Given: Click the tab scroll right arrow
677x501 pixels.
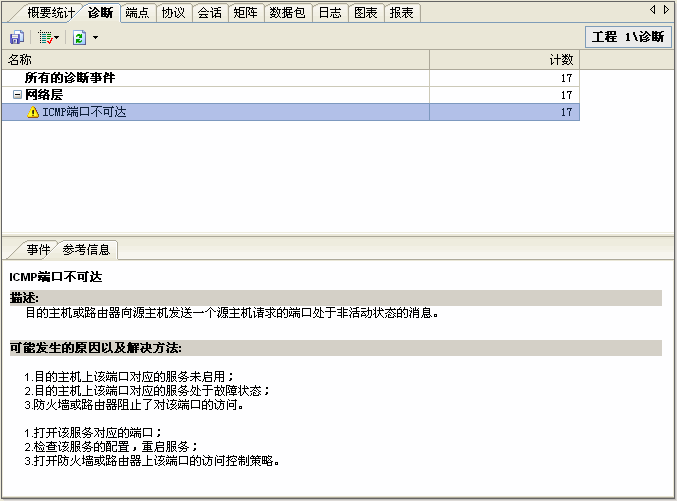Looking at the screenshot, I should pyautogui.click(x=666, y=10).
